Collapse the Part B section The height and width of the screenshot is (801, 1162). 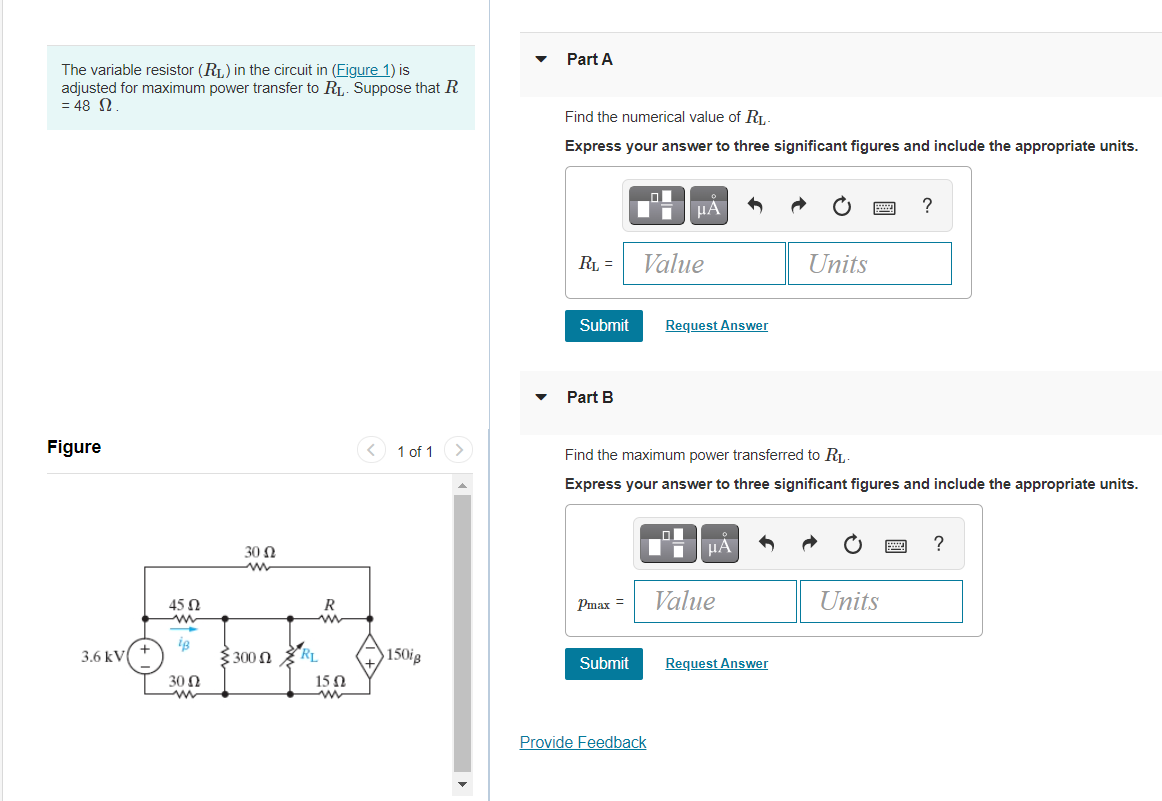coord(541,397)
